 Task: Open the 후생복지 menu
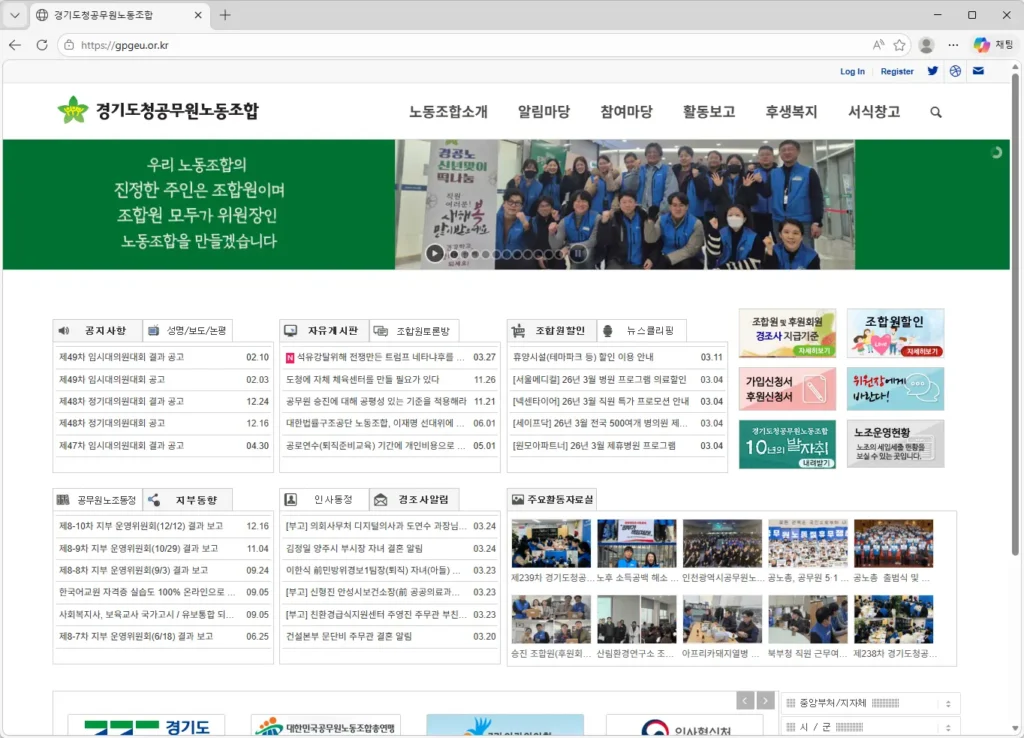click(791, 113)
